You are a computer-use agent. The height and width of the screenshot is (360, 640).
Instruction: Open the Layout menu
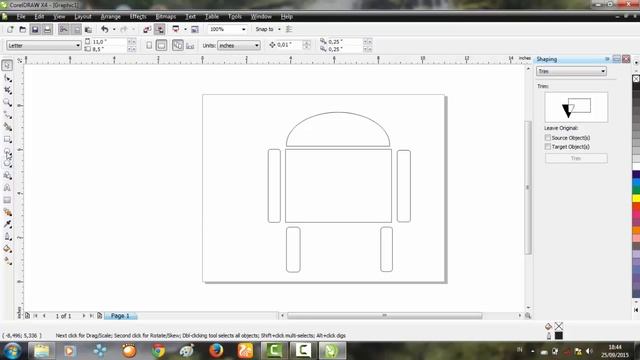(83, 17)
